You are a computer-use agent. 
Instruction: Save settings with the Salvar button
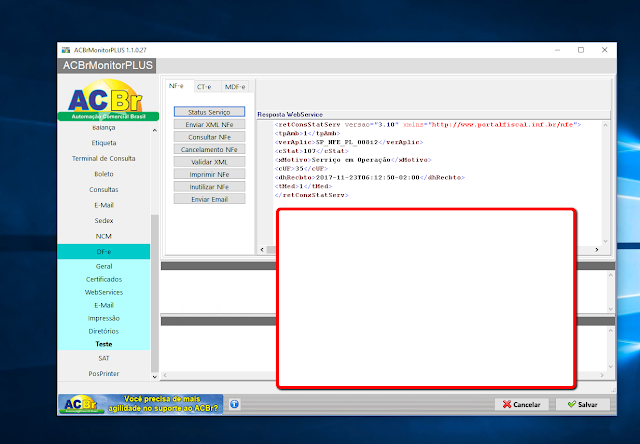(582, 404)
